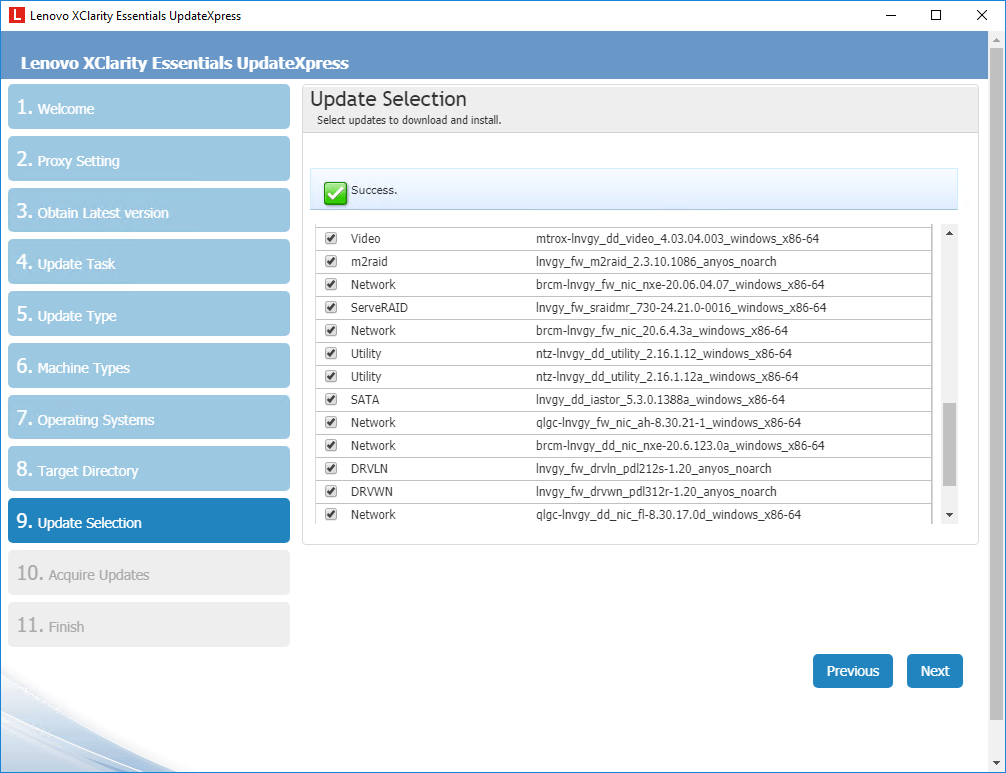Select qlgc-lnvgy_dd_nic_fl-8.30.17.0d package name
This screenshot has width=1006, height=773.
(669, 515)
